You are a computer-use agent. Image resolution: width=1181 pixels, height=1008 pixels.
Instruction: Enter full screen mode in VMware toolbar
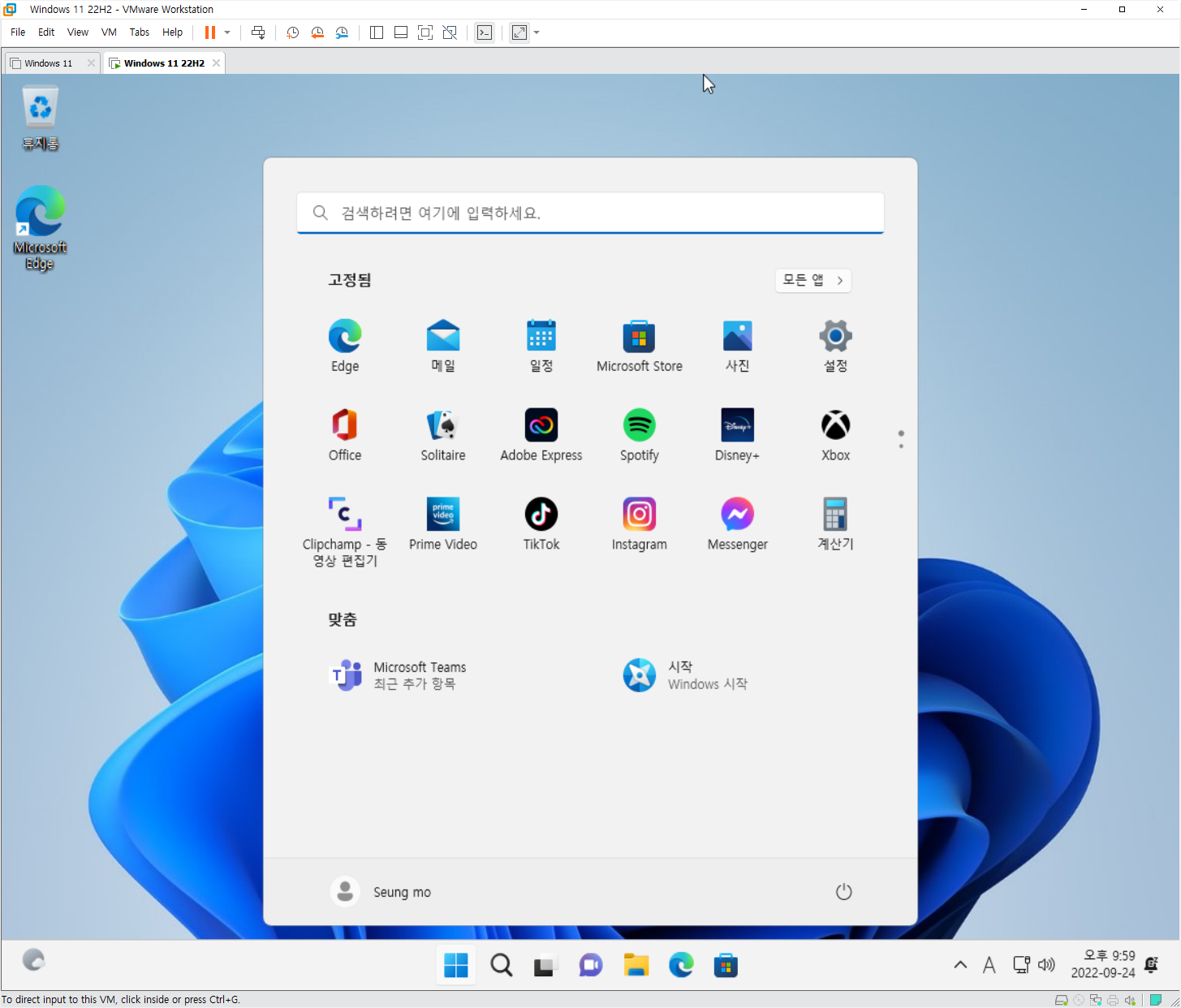425,32
